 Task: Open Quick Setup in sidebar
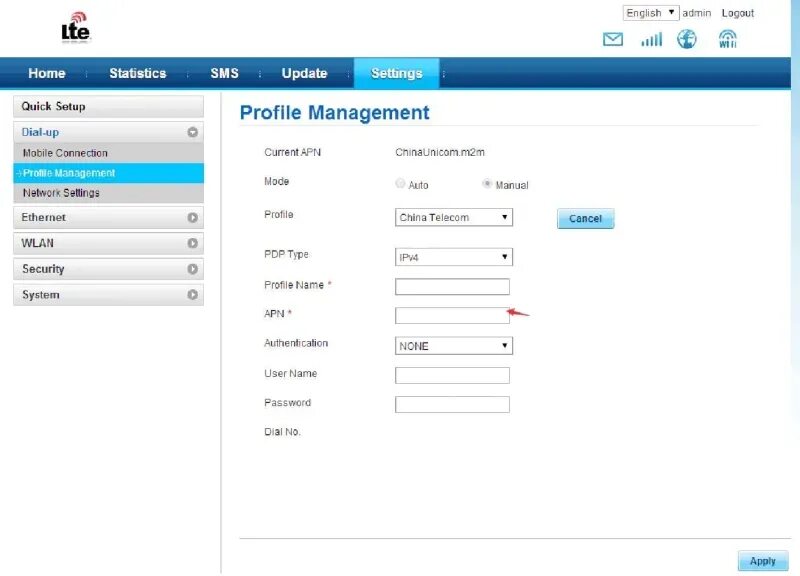pos(108,107)
